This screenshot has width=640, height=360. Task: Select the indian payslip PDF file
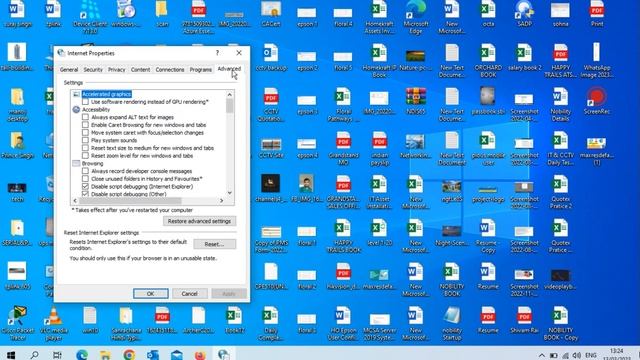pyautogui.click(x=380, y=148)
